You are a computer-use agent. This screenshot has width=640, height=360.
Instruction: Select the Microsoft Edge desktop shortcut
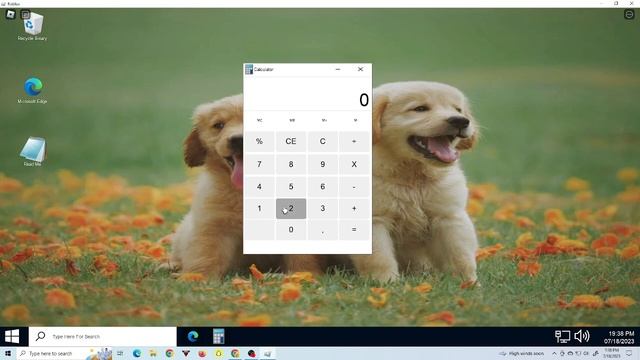(x=32, y=90)
